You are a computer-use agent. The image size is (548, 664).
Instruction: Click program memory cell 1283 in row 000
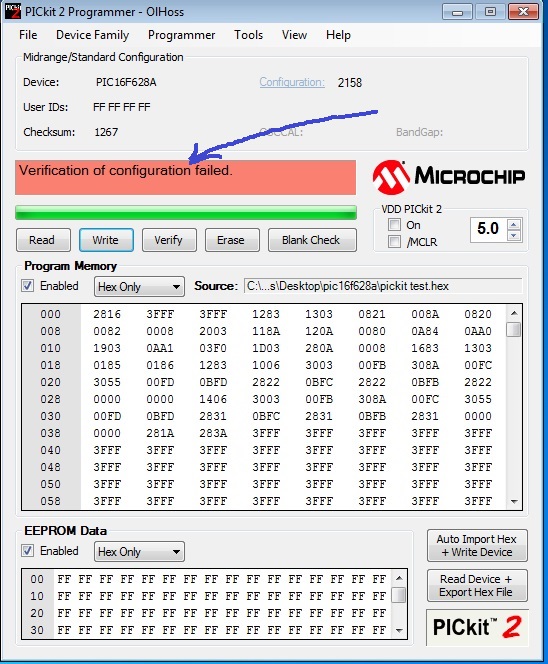point(266,314)
